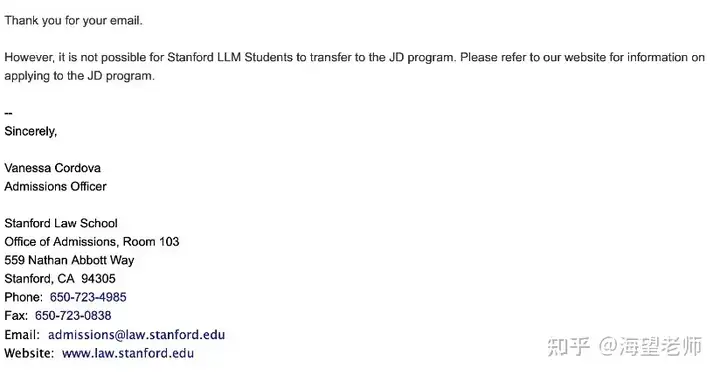This screenshot has width=720, height=375.
Task: Click the '559 Nathan Abbott Way' address line
Action: click(x=69, y=260)
